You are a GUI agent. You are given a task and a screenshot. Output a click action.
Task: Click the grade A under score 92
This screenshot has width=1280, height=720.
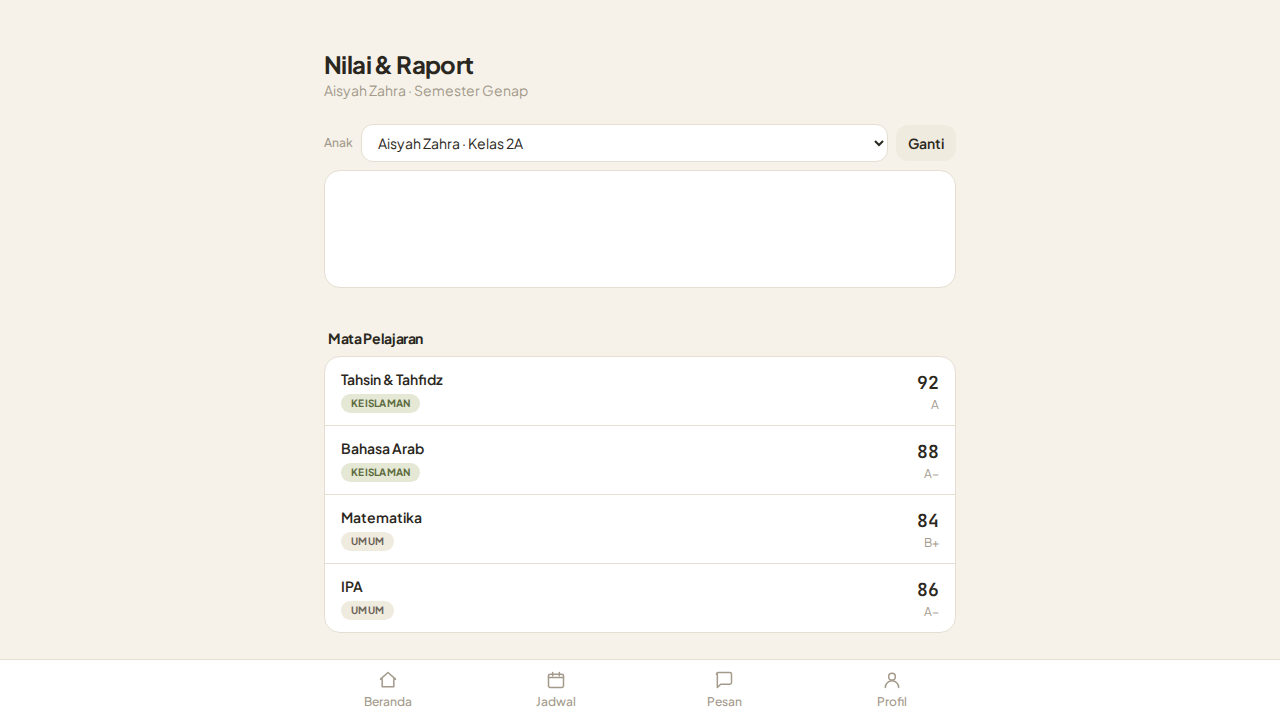(x=935, y=405)
